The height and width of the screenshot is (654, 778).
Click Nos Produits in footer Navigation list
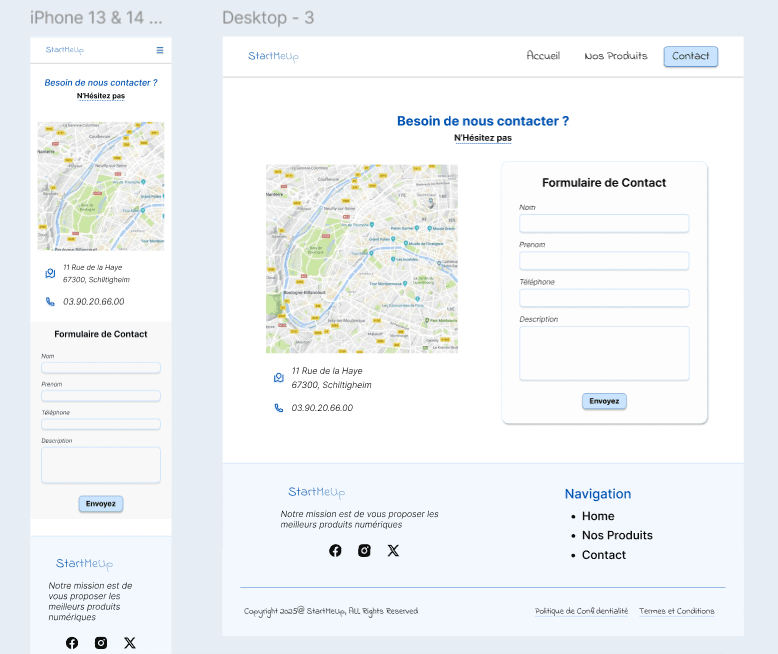[x=617, y=535]
